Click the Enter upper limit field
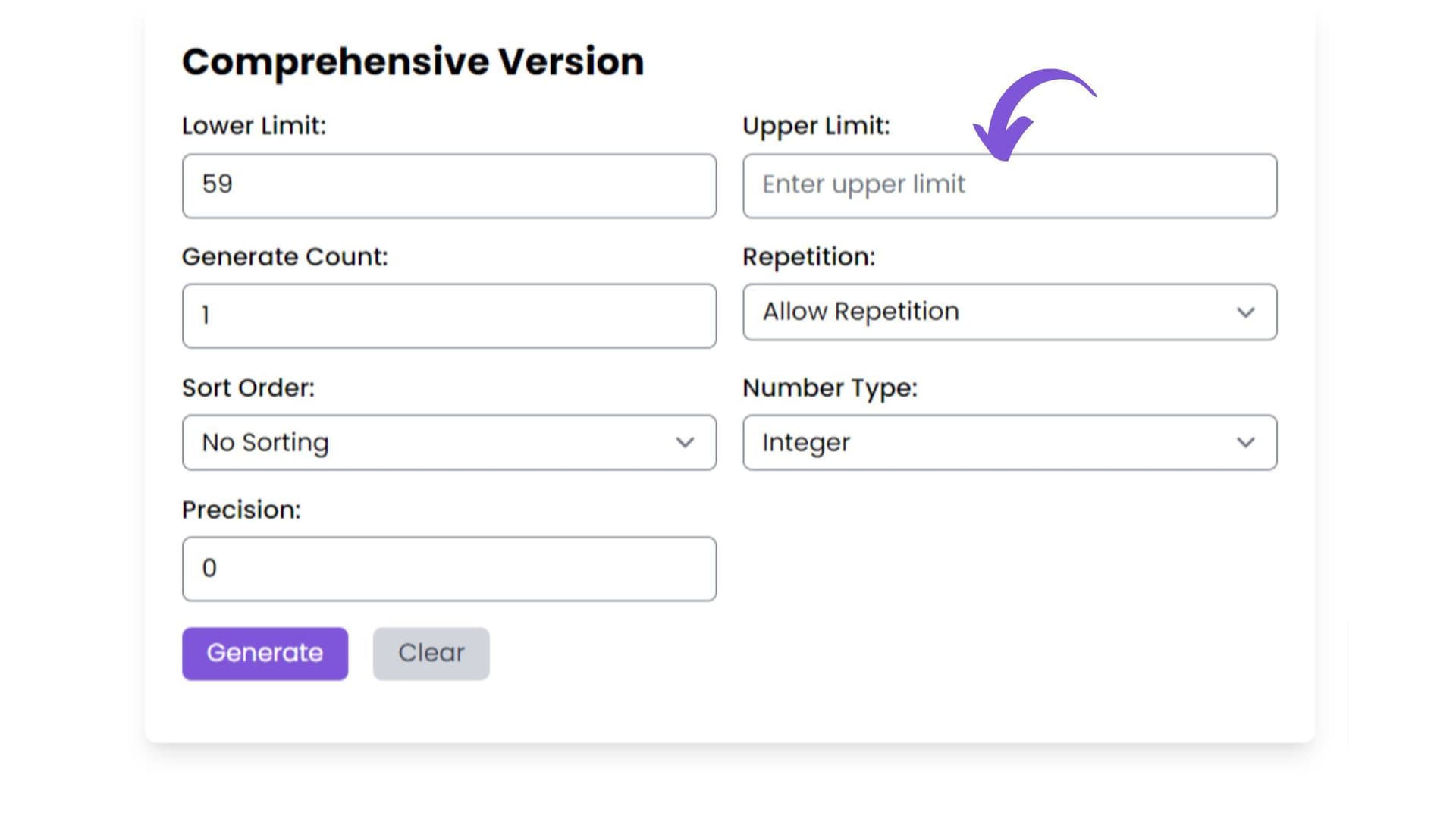 click(1009, 186)
